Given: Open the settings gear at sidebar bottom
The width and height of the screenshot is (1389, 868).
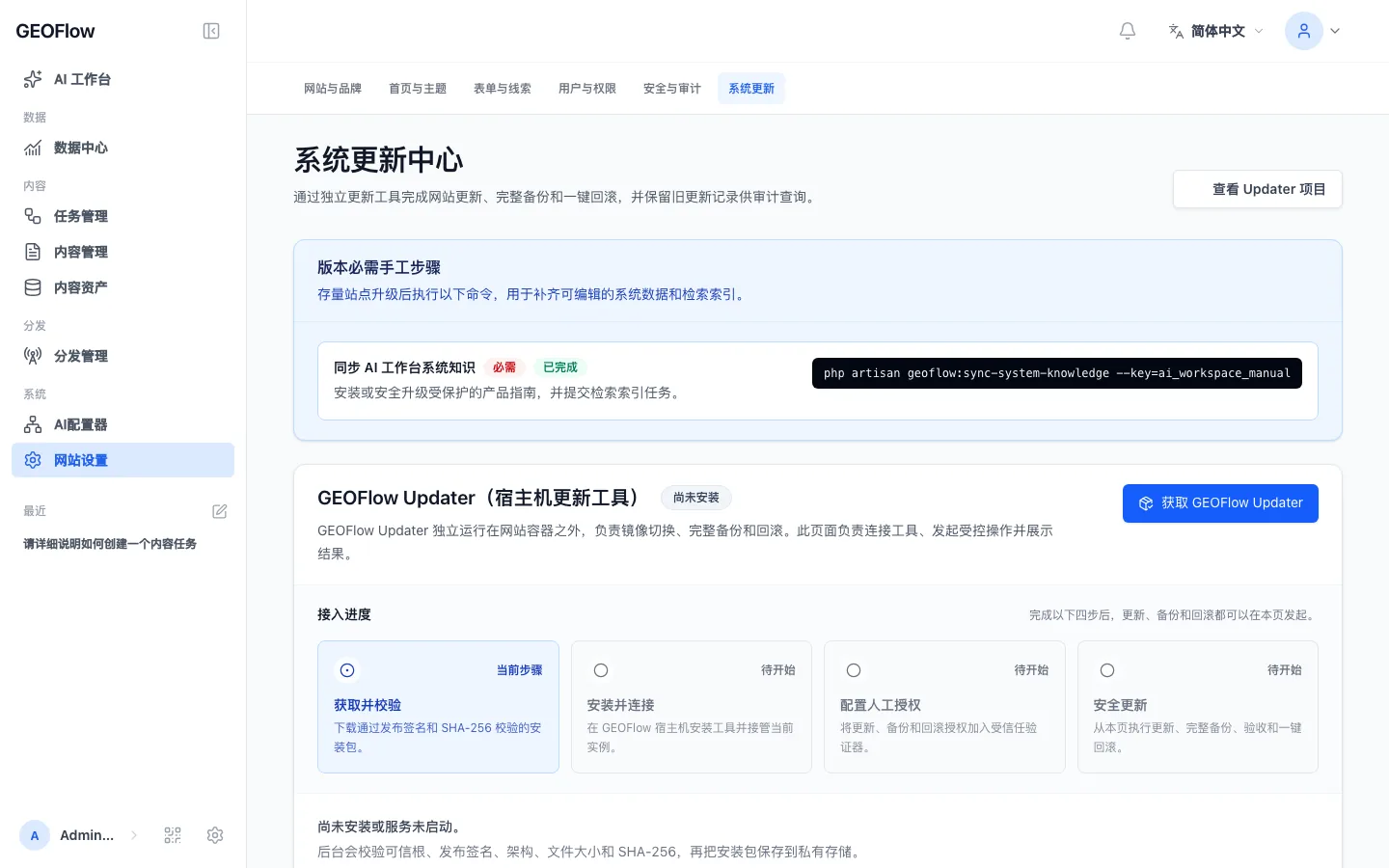Looking at the screenshot, I should coord(215,835).
